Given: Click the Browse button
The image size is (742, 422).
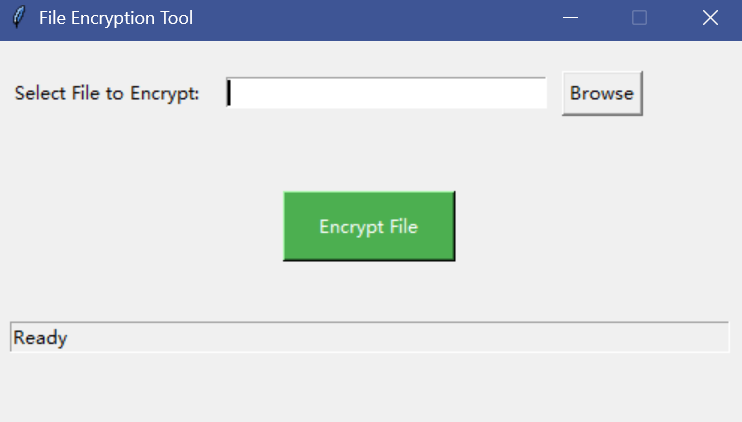Looking at the screenshot, I should (x=602, y=93).
